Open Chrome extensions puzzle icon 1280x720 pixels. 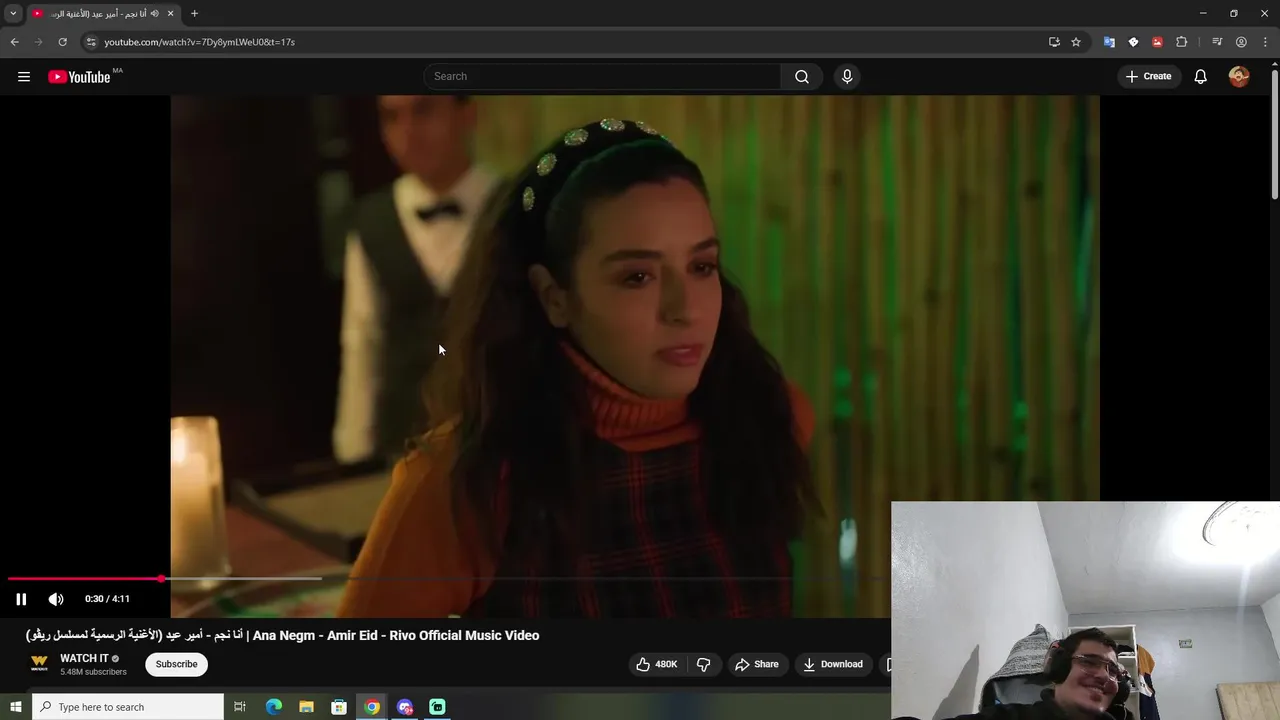[x=1181, y=42]
